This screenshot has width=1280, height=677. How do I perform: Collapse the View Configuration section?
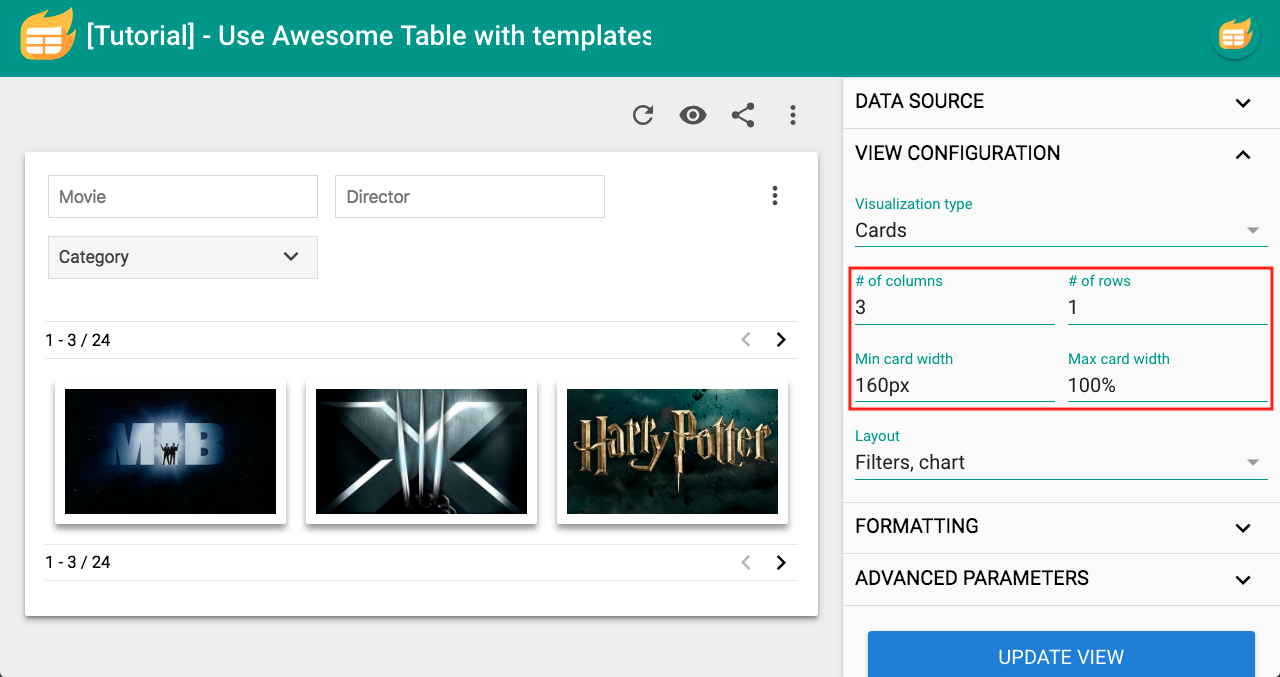pos(1061,153)
